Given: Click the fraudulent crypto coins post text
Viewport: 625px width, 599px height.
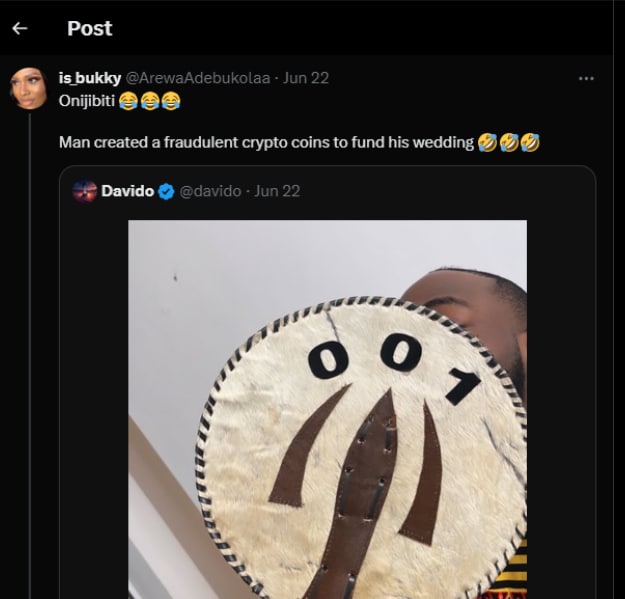Looking at the screenshot, I should pos(266,142).
